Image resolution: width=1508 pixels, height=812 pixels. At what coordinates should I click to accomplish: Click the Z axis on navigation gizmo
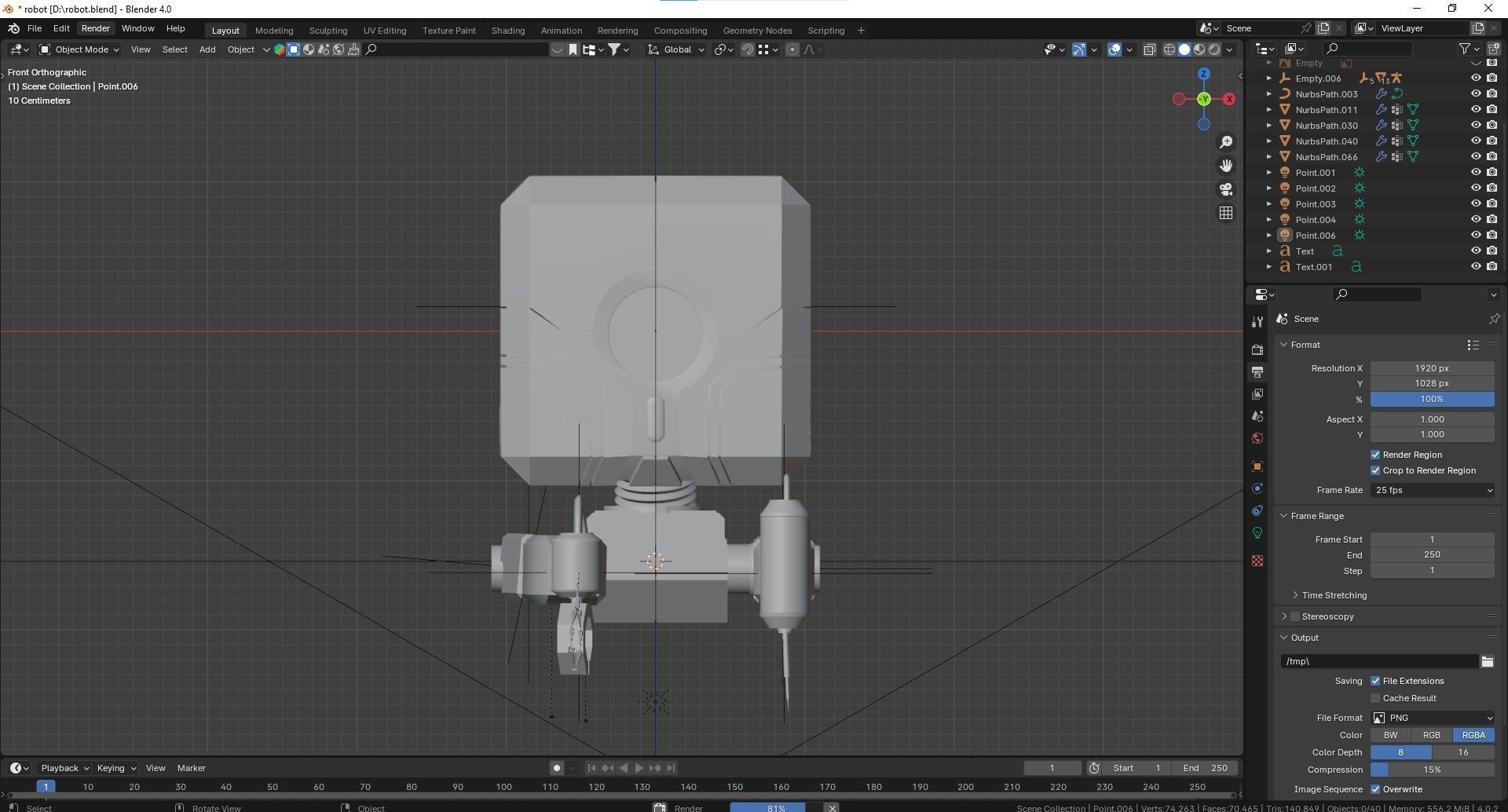tap(1204, 74)
